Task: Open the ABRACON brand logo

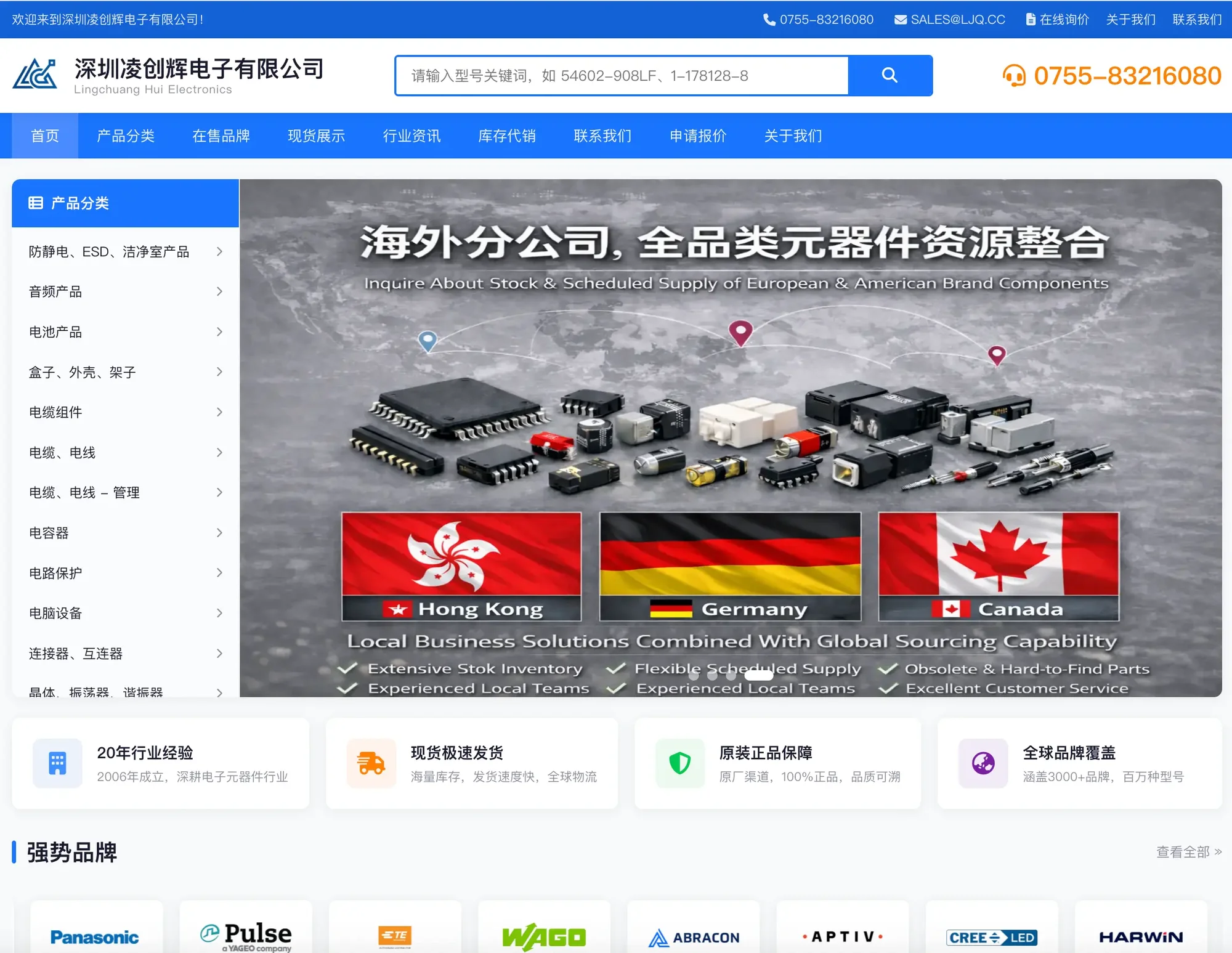Action: click(x=694, y=936)
